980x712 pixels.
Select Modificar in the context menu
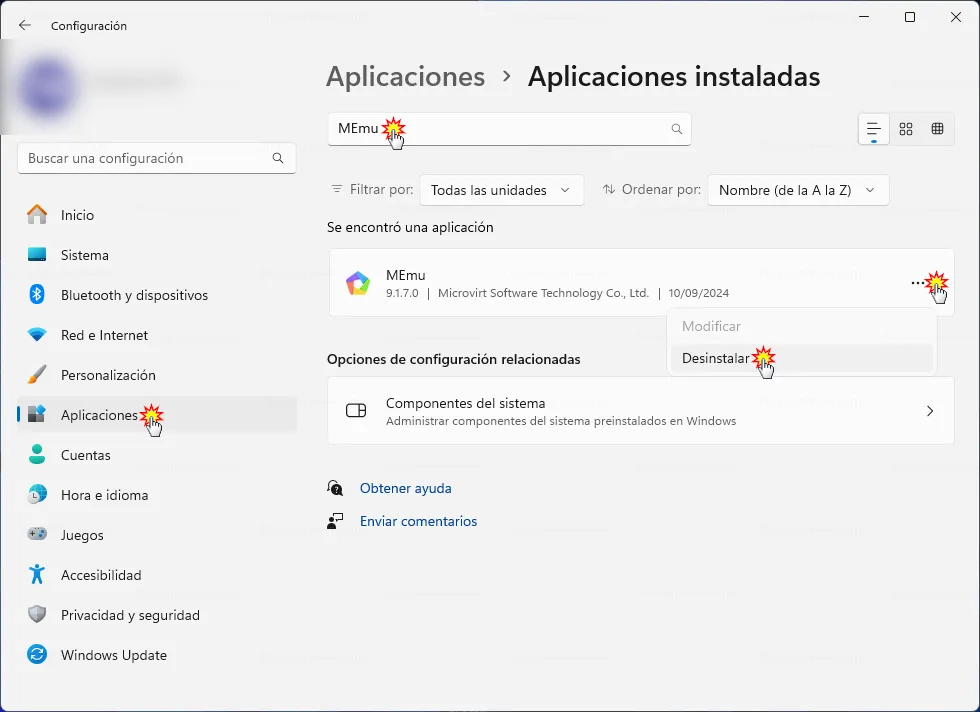point(801,326)
